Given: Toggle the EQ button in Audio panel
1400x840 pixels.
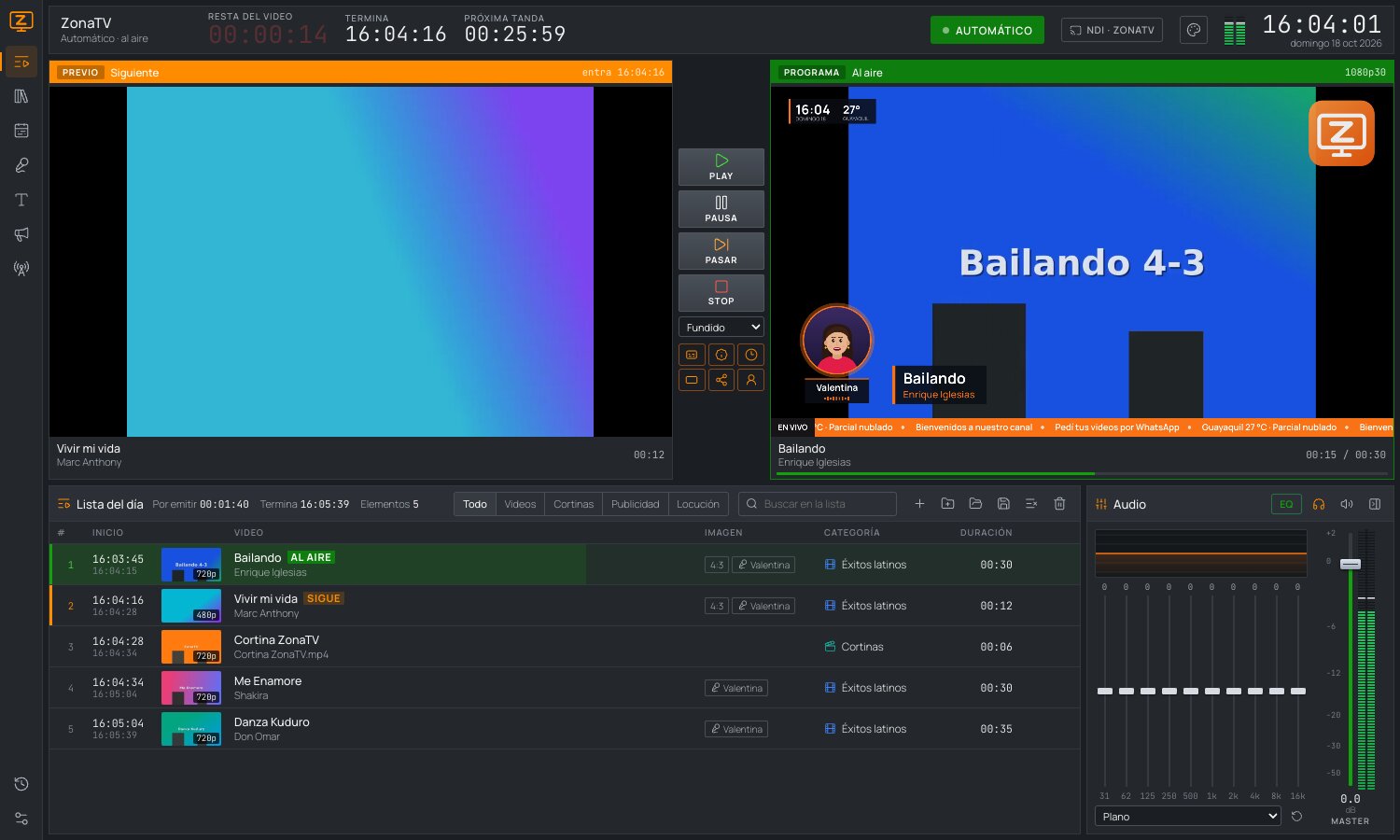Looking at the screenshot, I should click(x=1286, y=504).
